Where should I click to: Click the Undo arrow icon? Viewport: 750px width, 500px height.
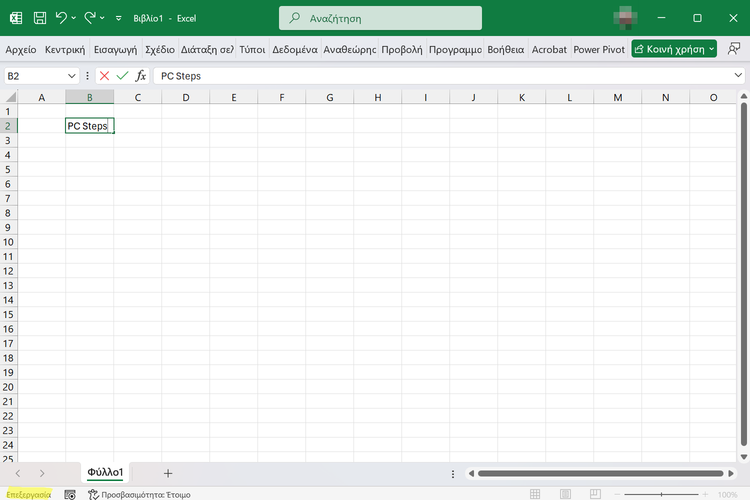click(x=62, y=18)
